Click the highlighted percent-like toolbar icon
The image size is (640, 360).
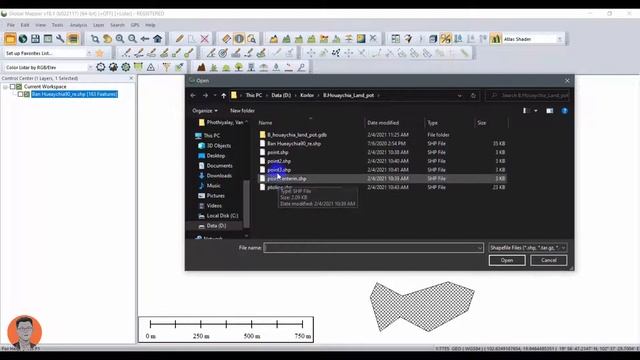(445, 39)
